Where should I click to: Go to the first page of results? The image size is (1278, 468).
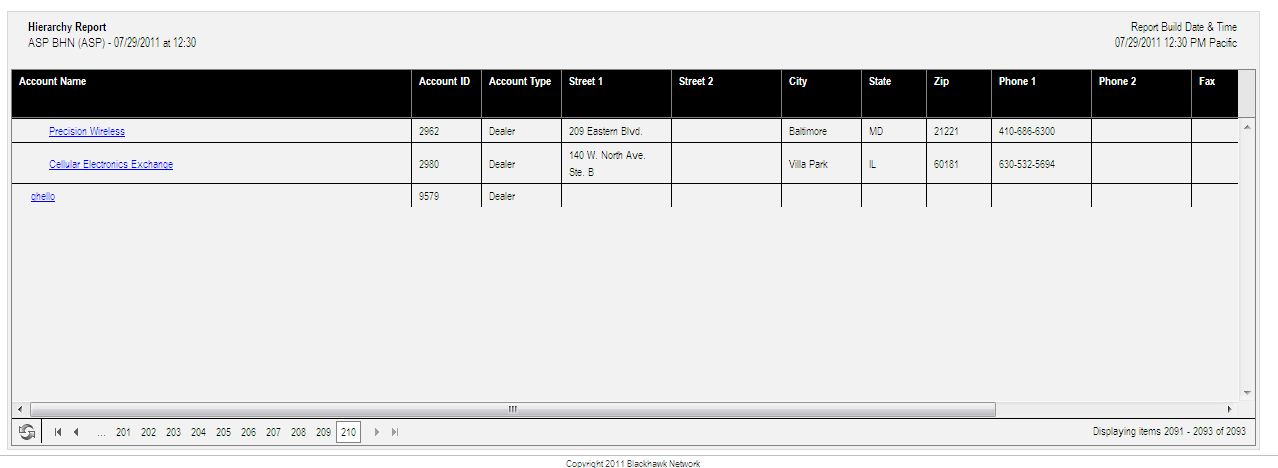tap(58, 432)
